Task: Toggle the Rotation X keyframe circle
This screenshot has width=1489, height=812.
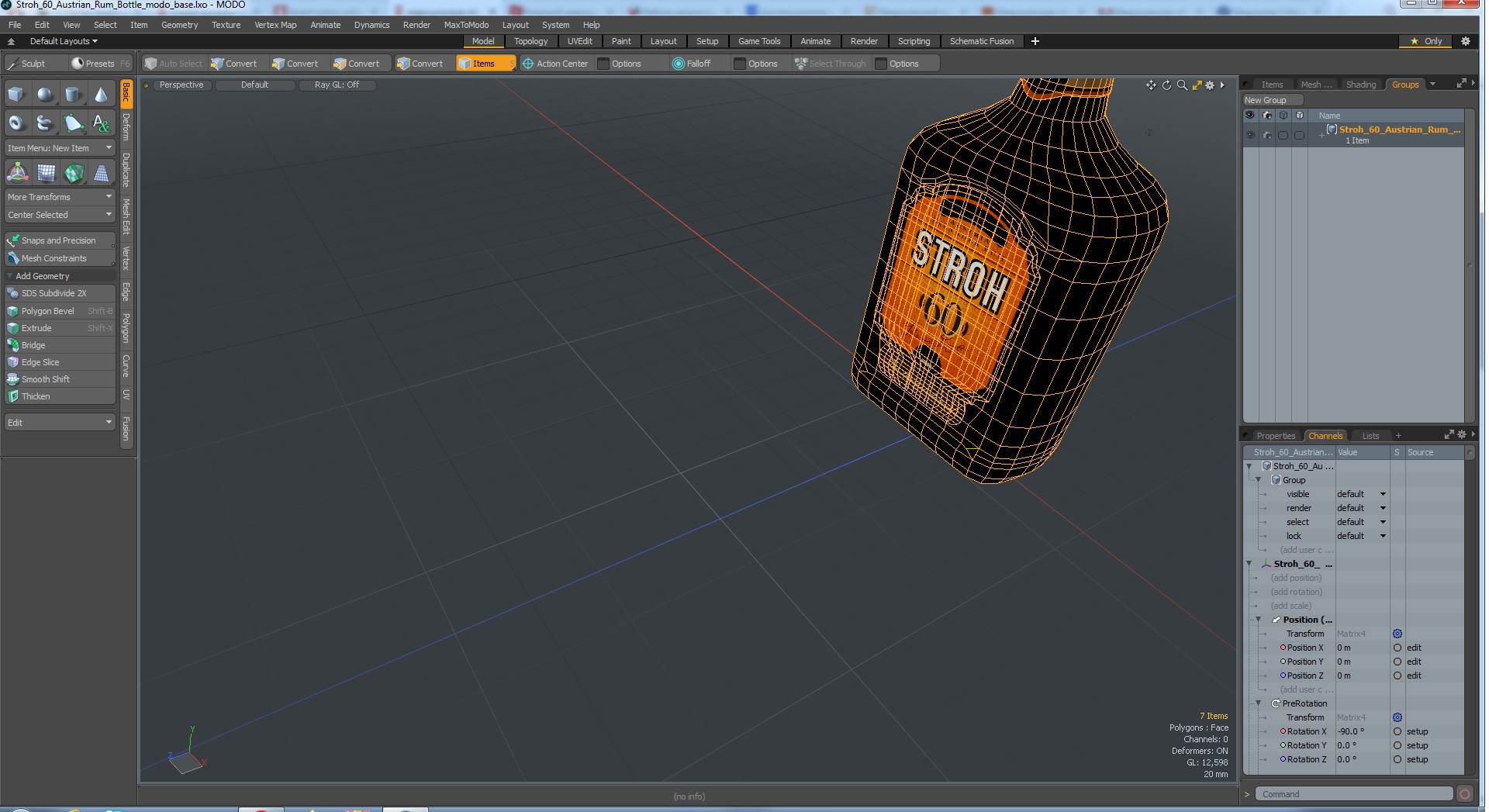Action: point(1397,731)
